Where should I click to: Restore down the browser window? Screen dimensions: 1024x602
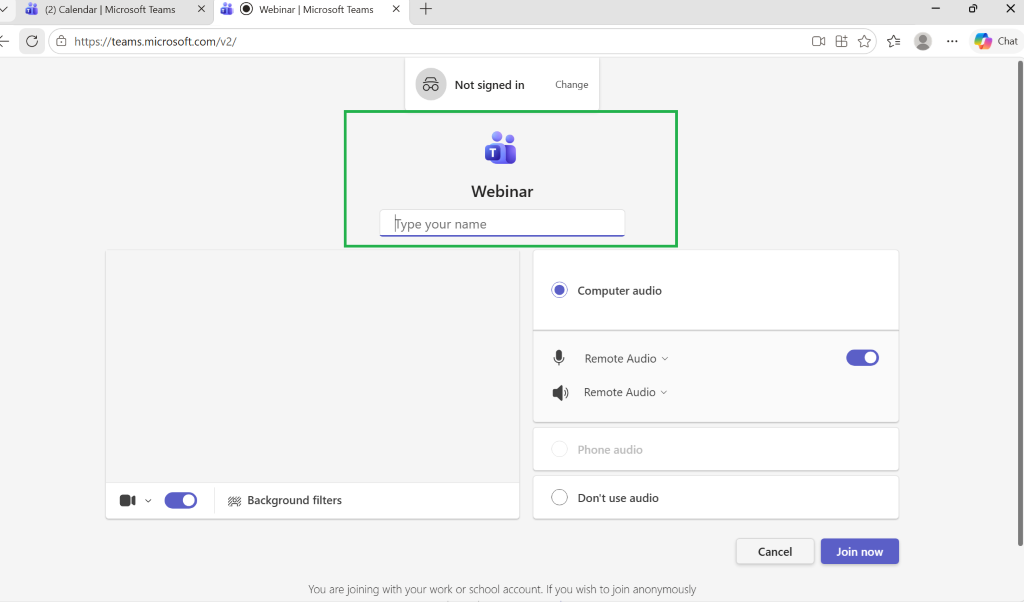(973, 9)
